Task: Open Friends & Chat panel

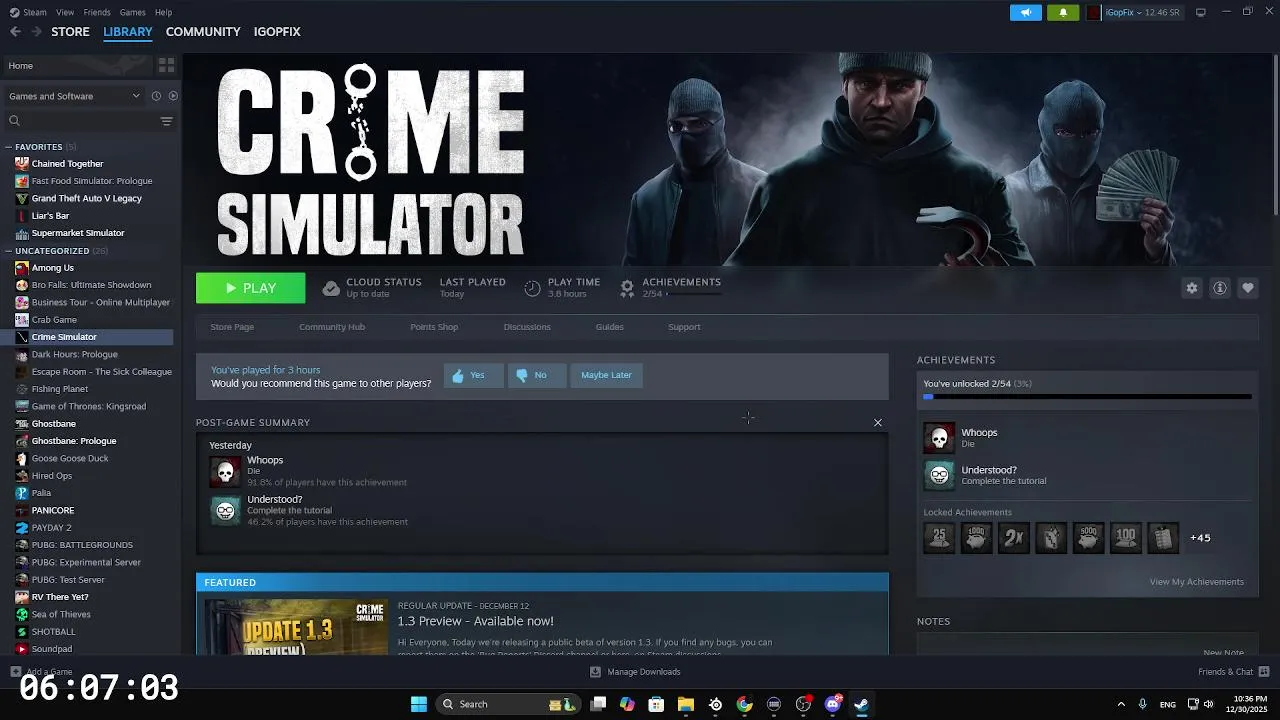Action: (1233, 672)
